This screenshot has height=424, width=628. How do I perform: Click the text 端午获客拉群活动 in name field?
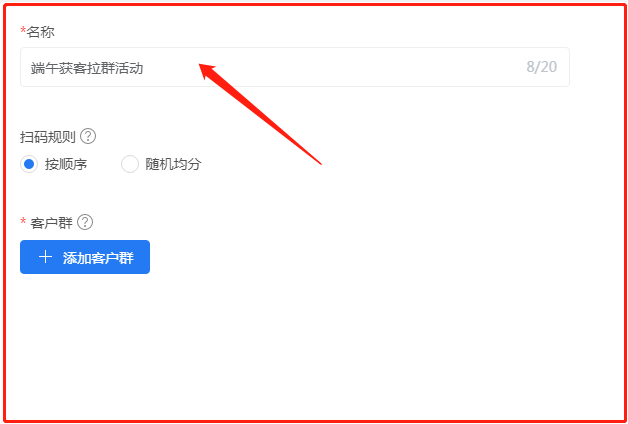tap(87, 68)
